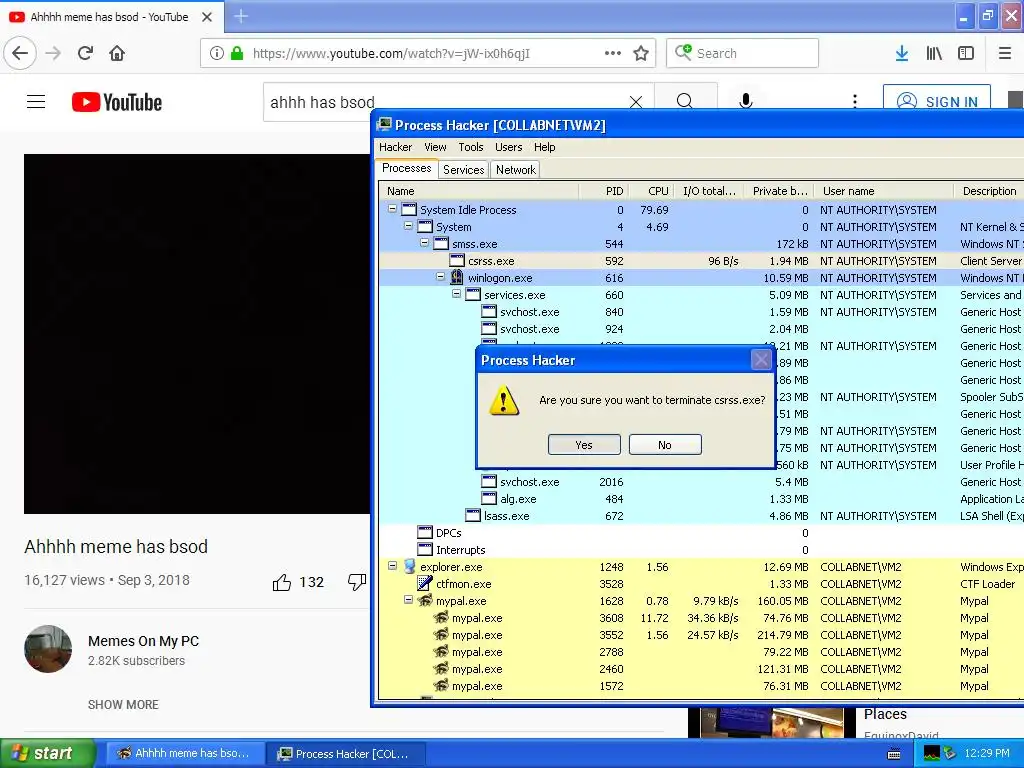Select the ctfmon.exe process icon

point(424,584)
